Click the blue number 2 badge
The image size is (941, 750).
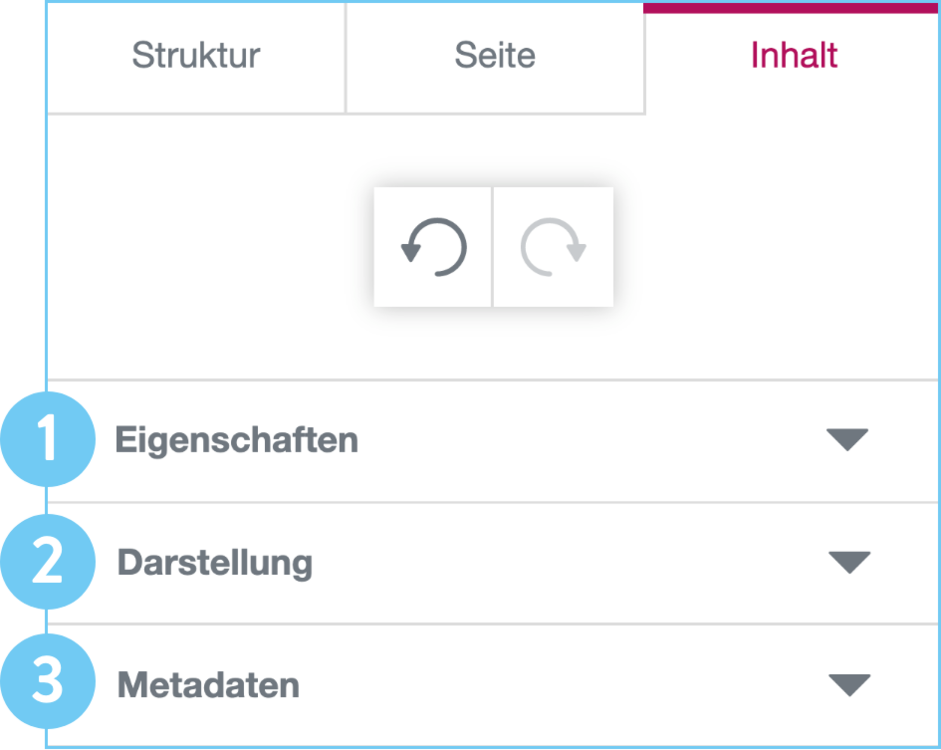48,562
